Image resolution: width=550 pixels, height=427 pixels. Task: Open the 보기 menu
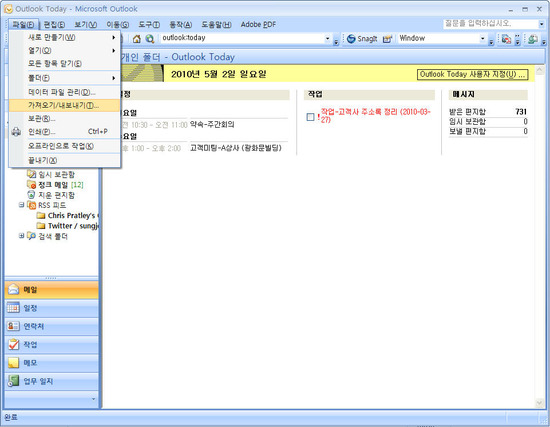pos(86,25)
